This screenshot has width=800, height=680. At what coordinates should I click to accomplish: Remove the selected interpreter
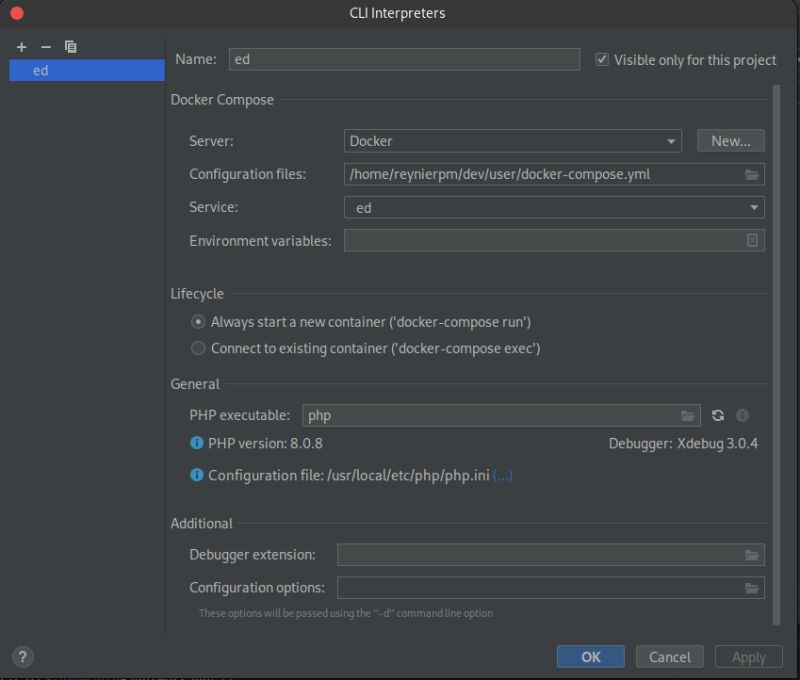(x=45, y=46)
